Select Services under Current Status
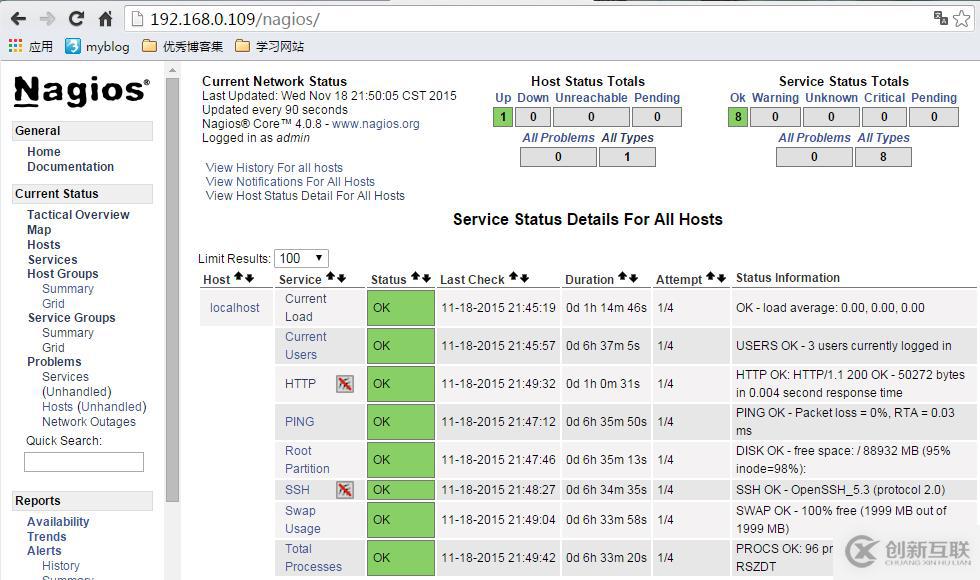 click(52, 259)
